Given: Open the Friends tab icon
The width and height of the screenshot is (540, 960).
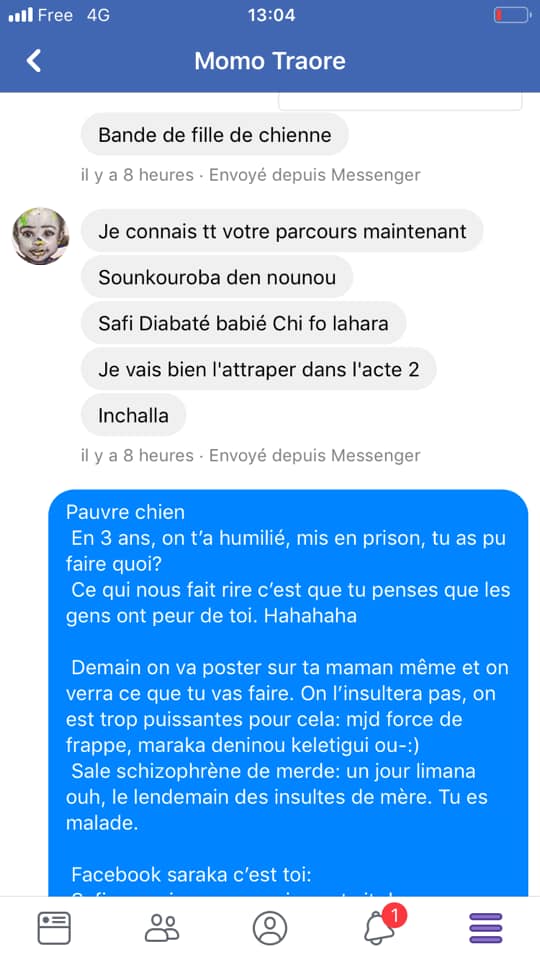Looking at the screenshot, I should tap(162, 928).
